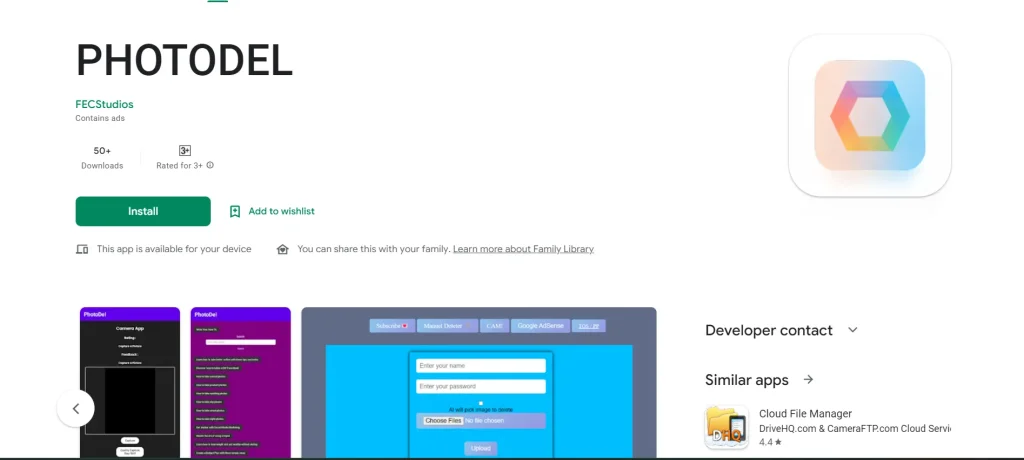
Task: Open the FECStudios developer page
Action: 104,104
